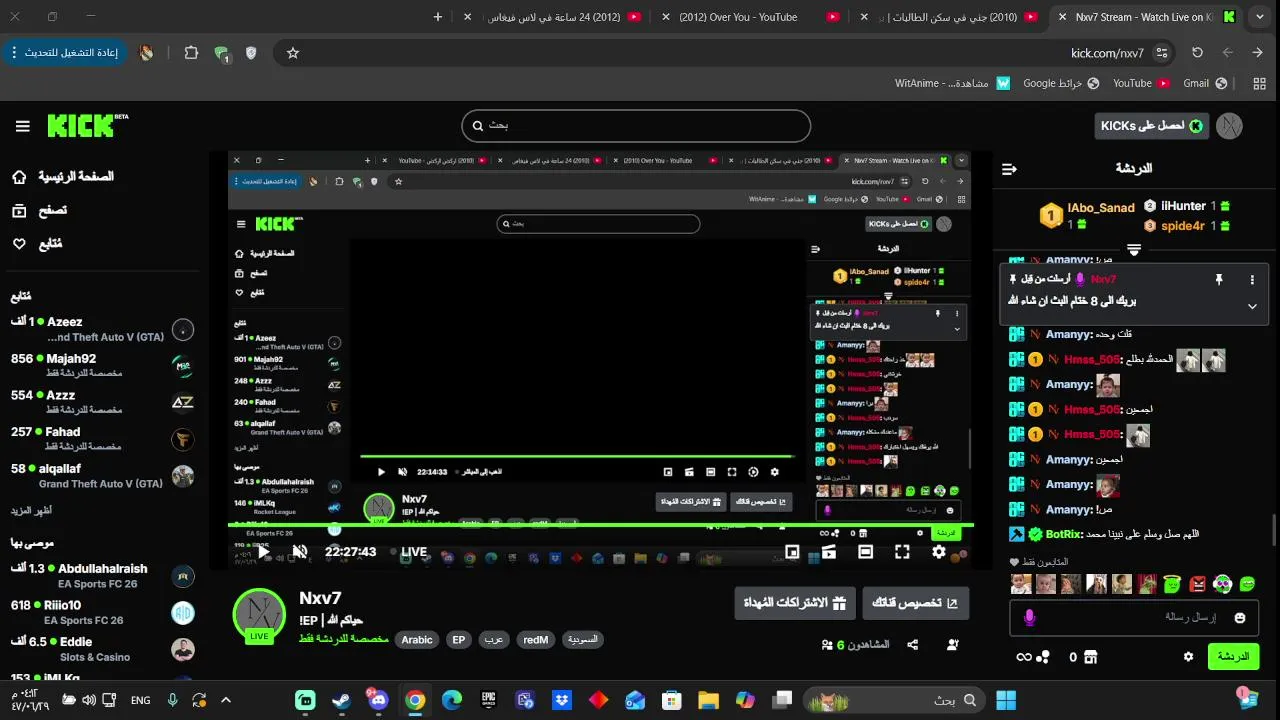Click the chat message input field
Viewport: 1280px width, 720px height.
(x=1134, y=618)
